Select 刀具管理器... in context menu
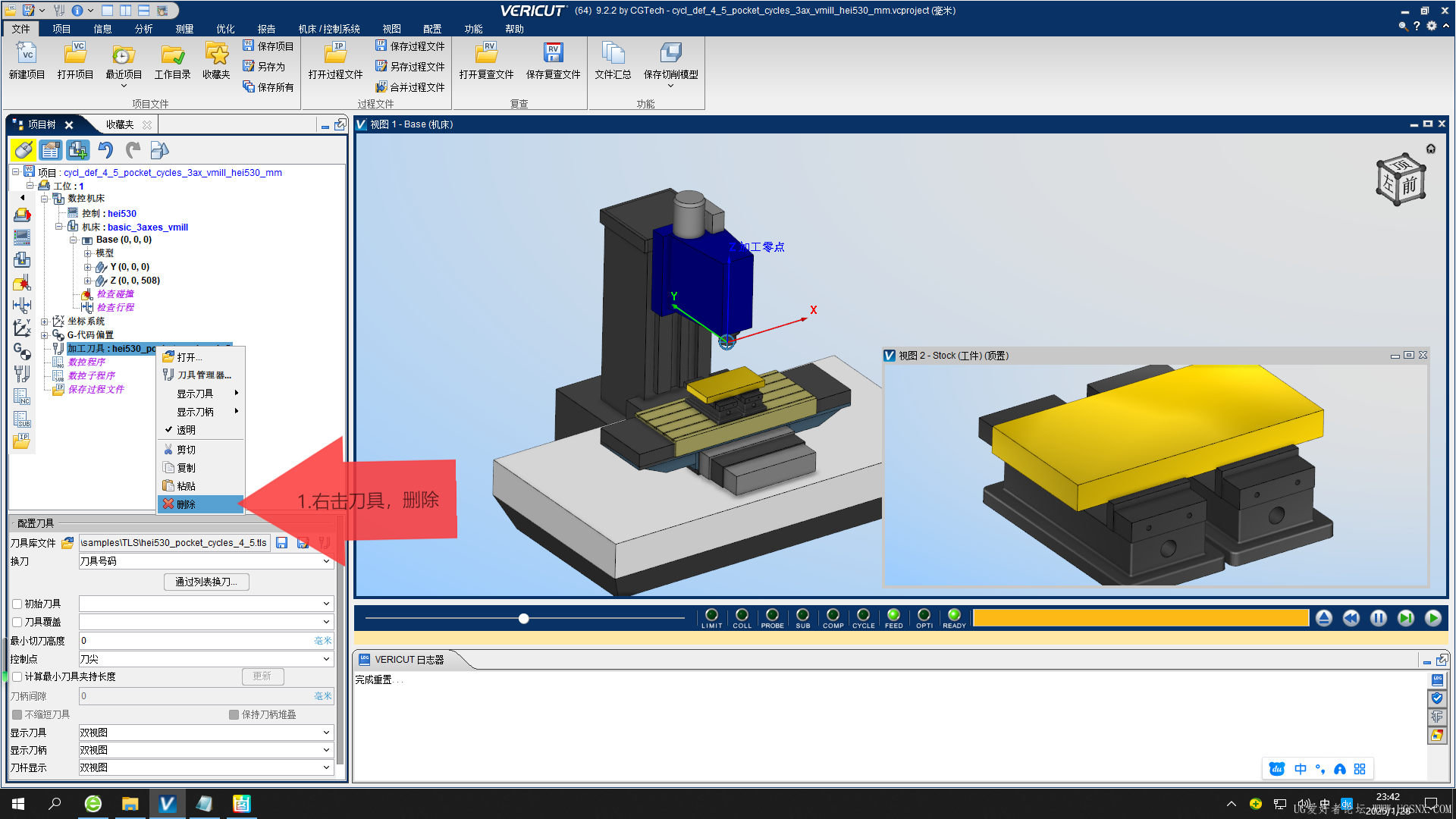Screen dimensions: 1456x819 click(200, 375)
